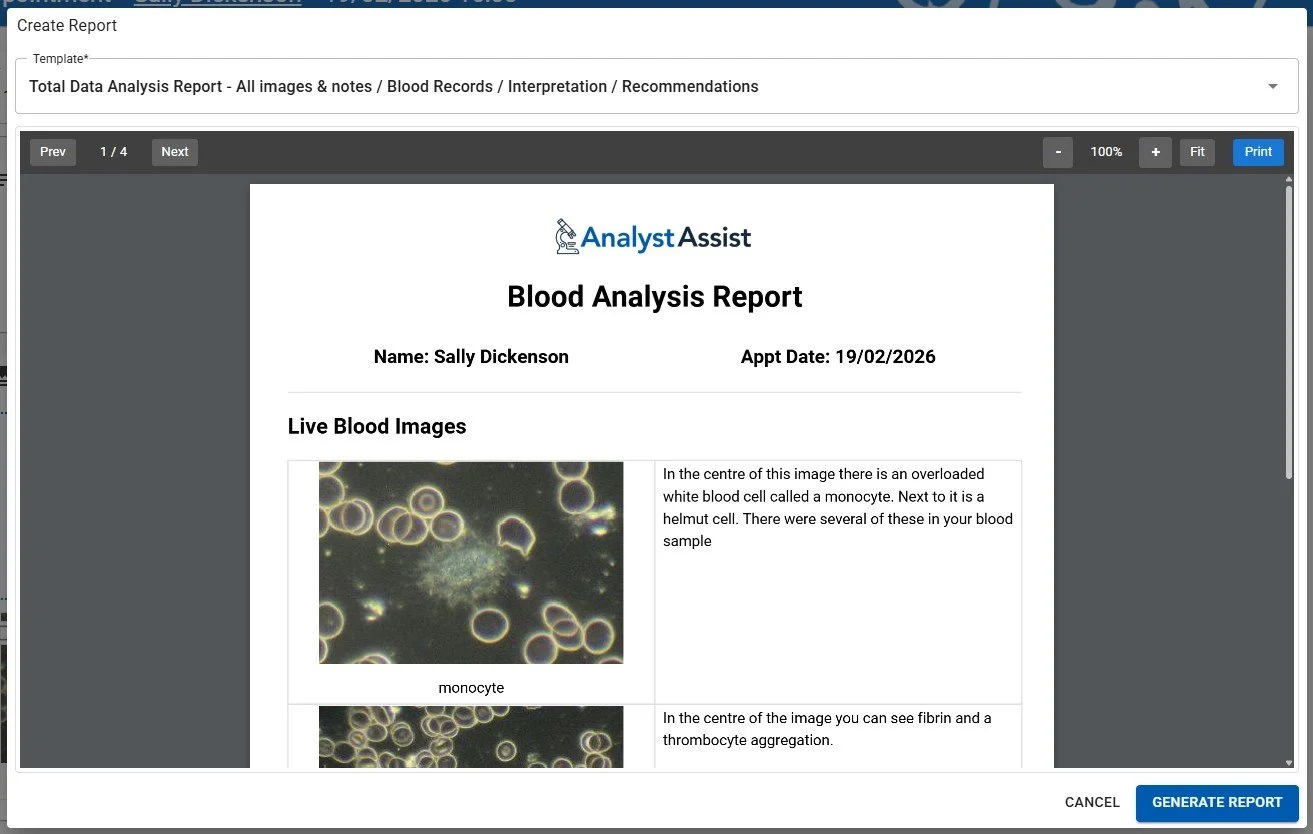This screenshot has width=1313, height=834.
Task: Click the monocyte blood image
Action: coord(471,563)
